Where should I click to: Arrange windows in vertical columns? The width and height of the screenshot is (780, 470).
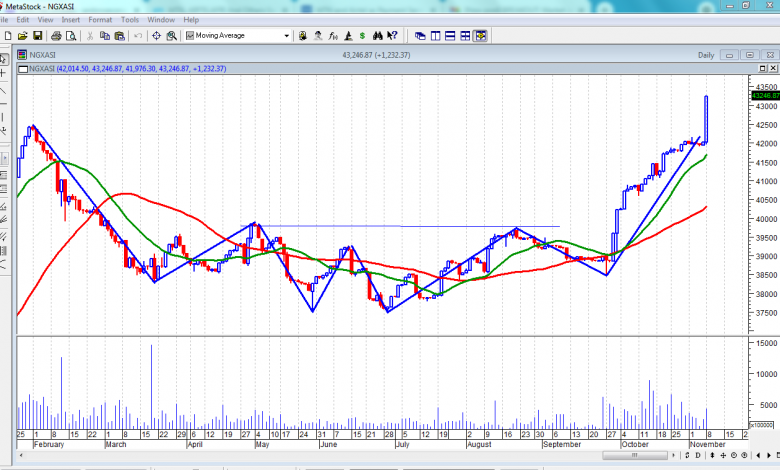pyautogui.click(x=435, y=36)
